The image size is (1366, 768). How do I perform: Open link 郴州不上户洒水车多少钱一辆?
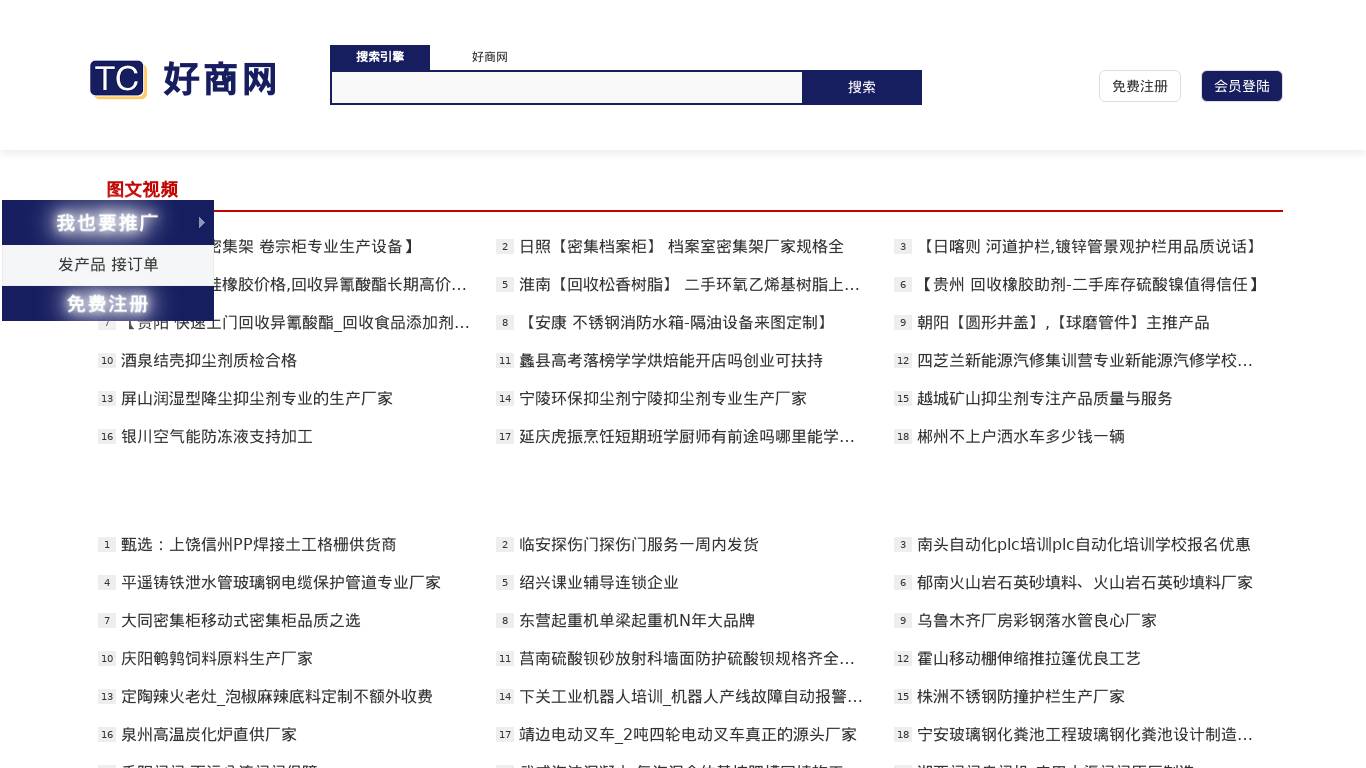coord(1021,437)
